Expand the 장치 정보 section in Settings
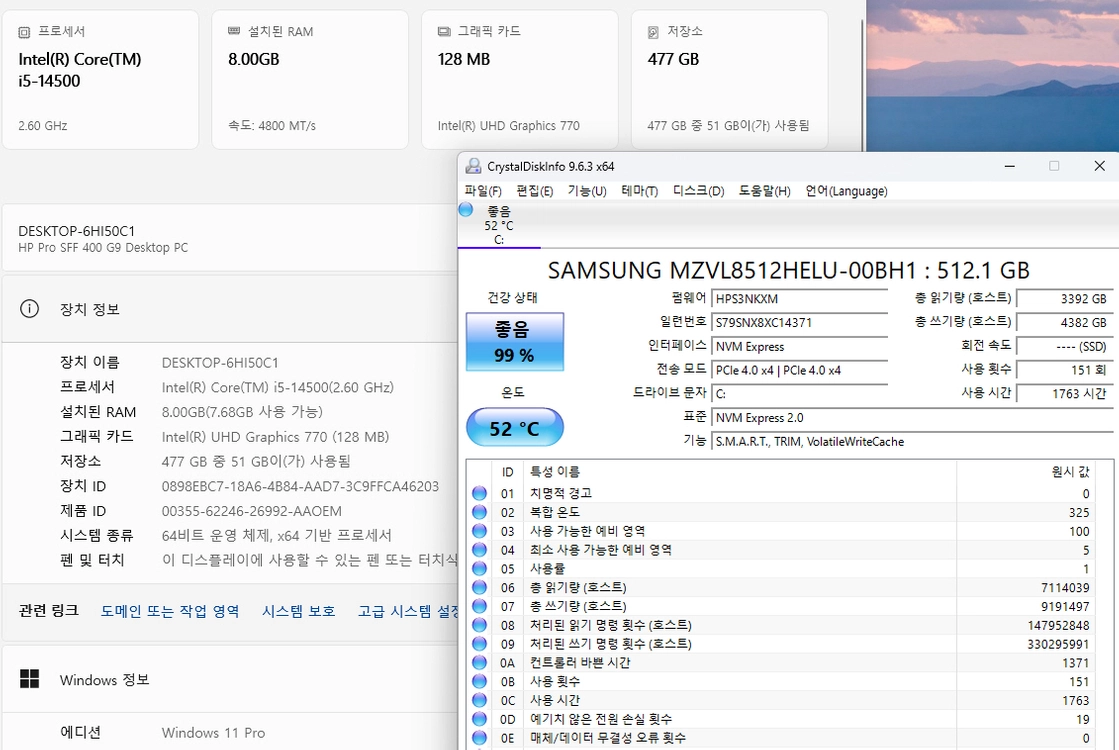The image size is (1119, 750). pos(230,309)
